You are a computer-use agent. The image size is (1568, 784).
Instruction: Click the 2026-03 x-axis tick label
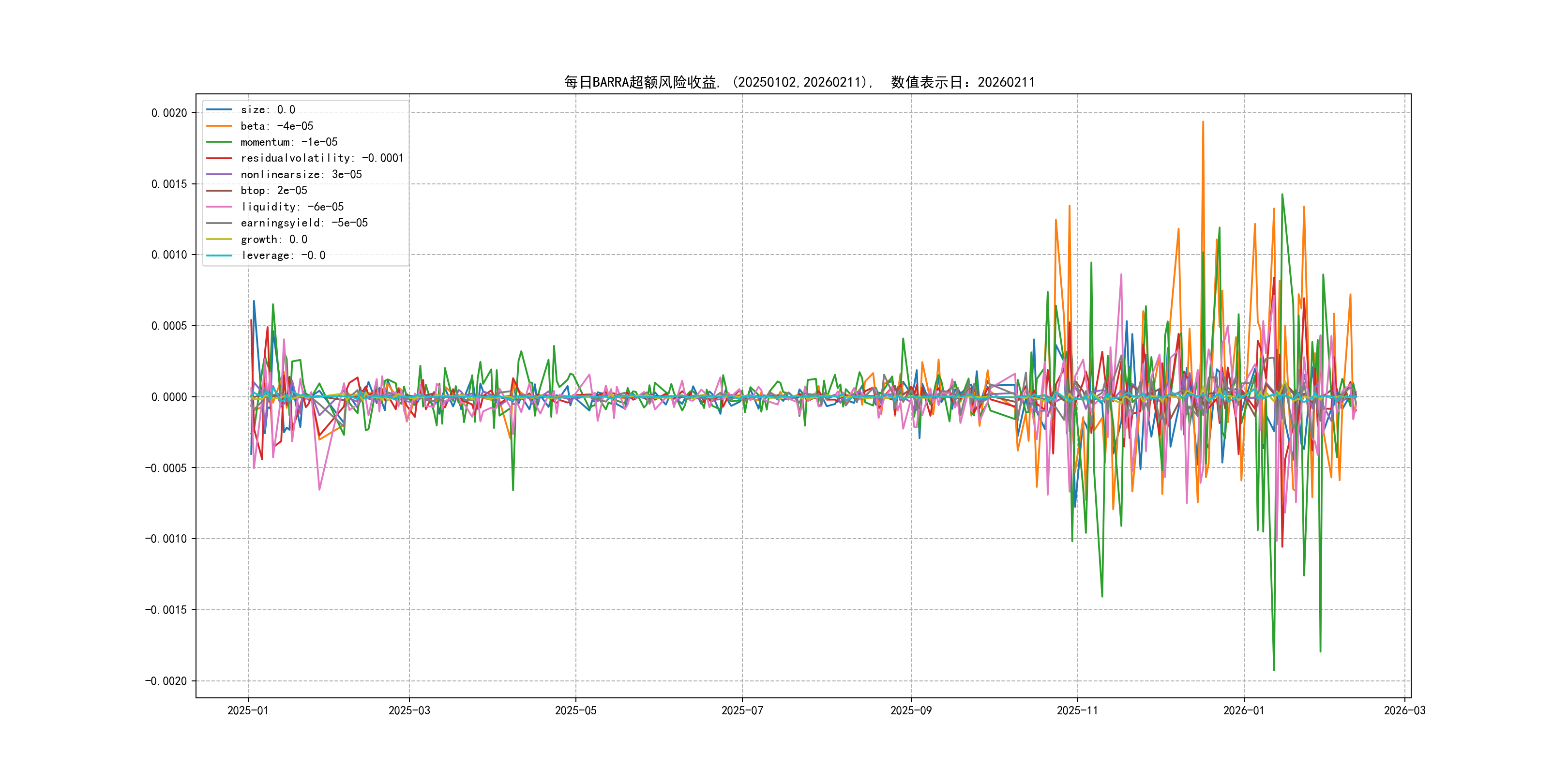1404,710
